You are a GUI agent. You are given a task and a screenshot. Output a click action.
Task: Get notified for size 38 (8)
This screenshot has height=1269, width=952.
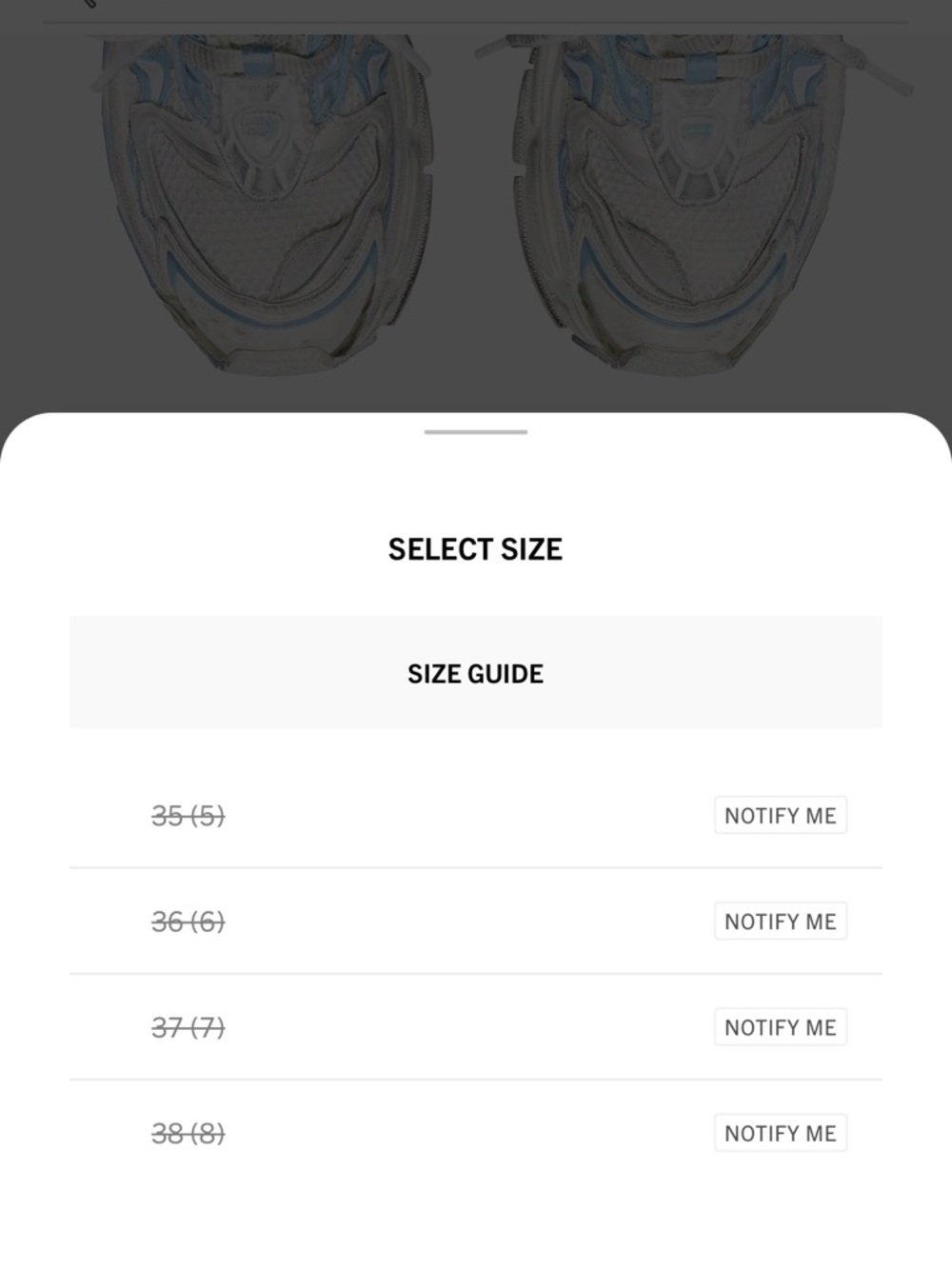pyautogui.click(x=781, y=1133)
